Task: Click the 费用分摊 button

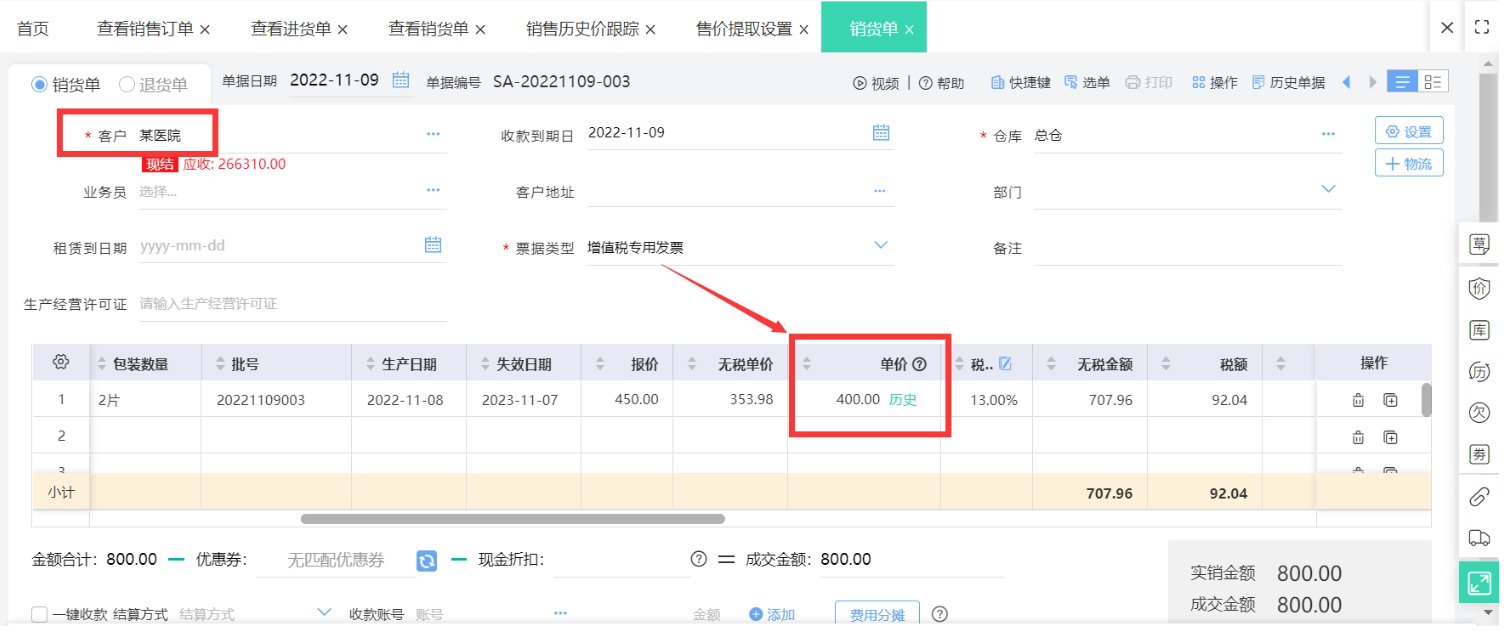Action: tap(877, 615)
